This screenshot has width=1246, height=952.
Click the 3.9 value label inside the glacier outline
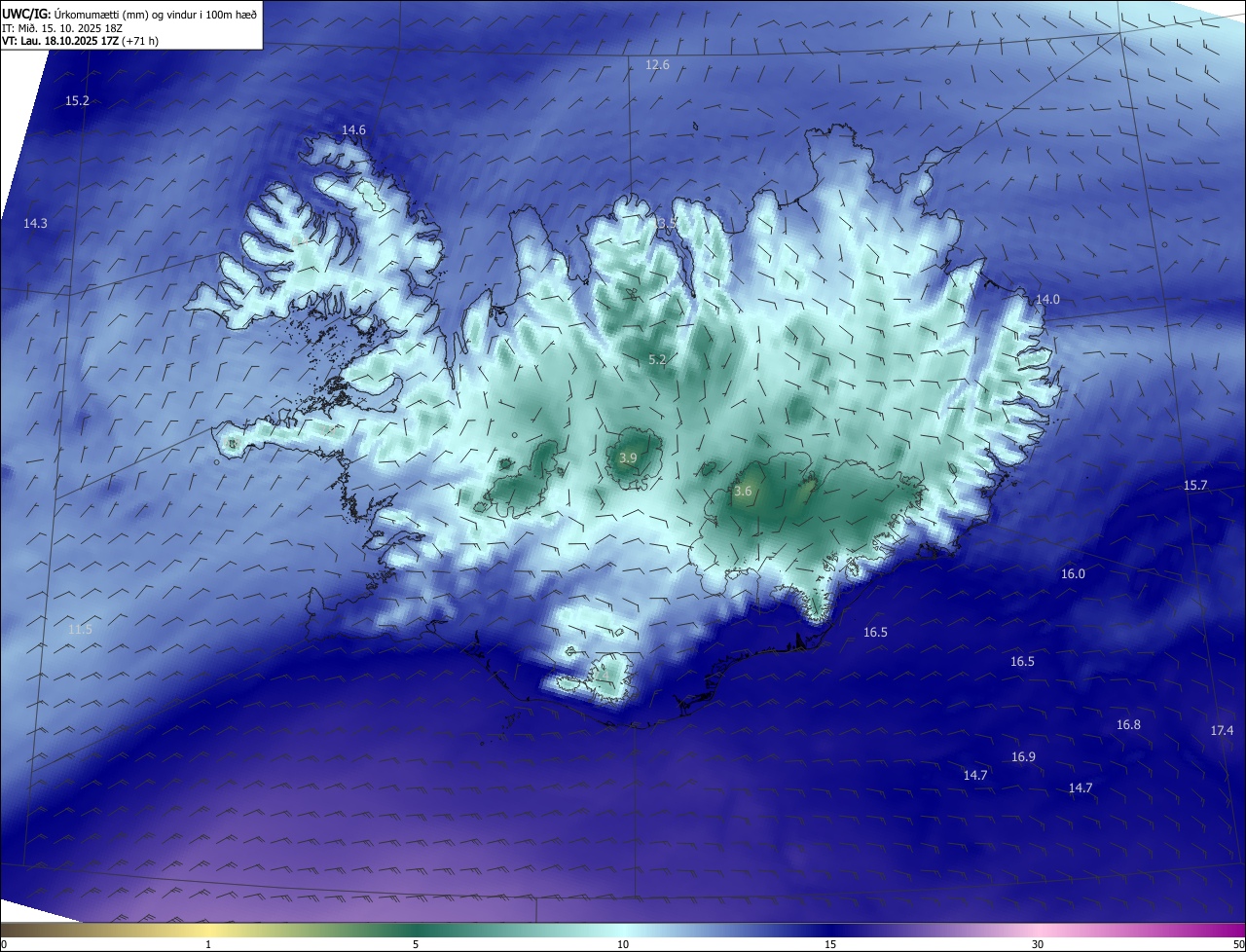pos(628,458)
